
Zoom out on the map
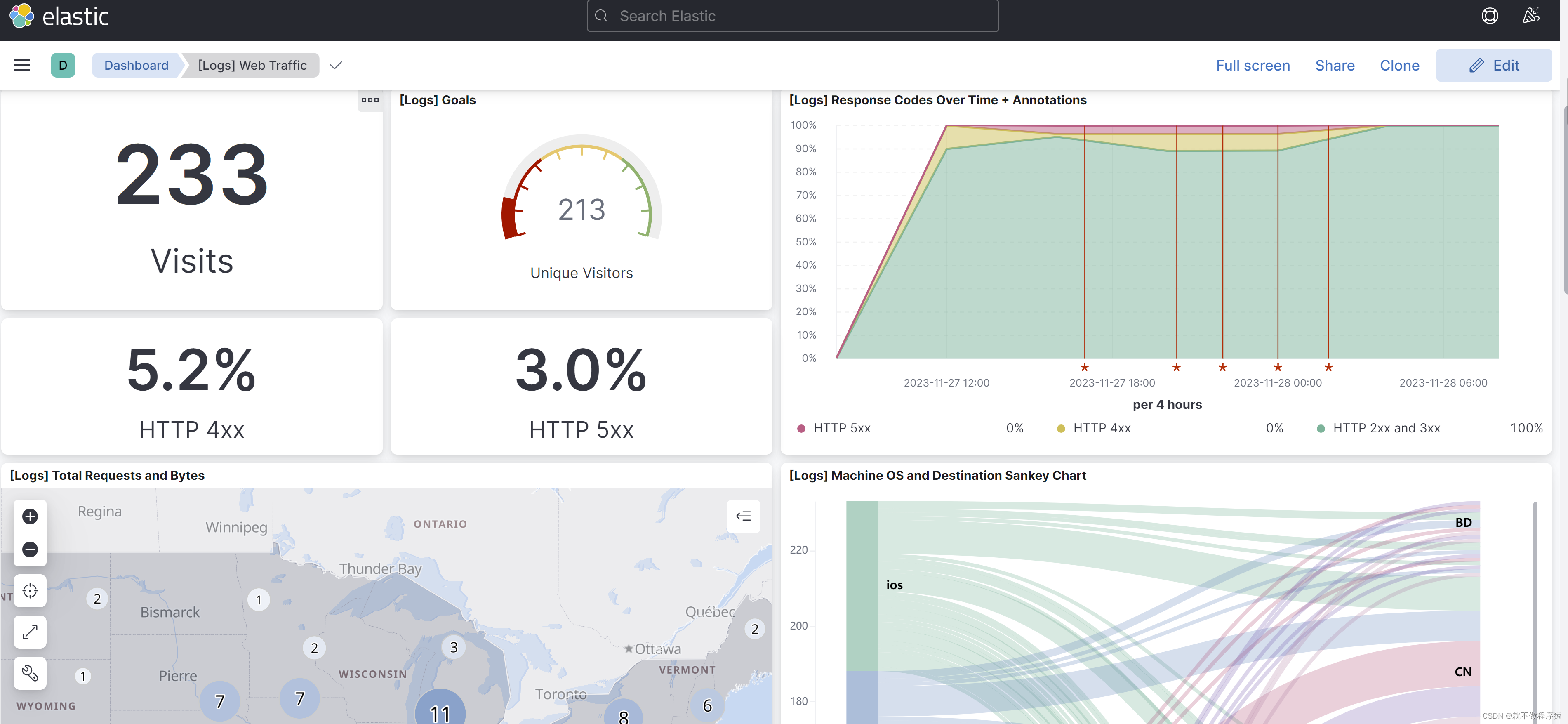(30, 549)
